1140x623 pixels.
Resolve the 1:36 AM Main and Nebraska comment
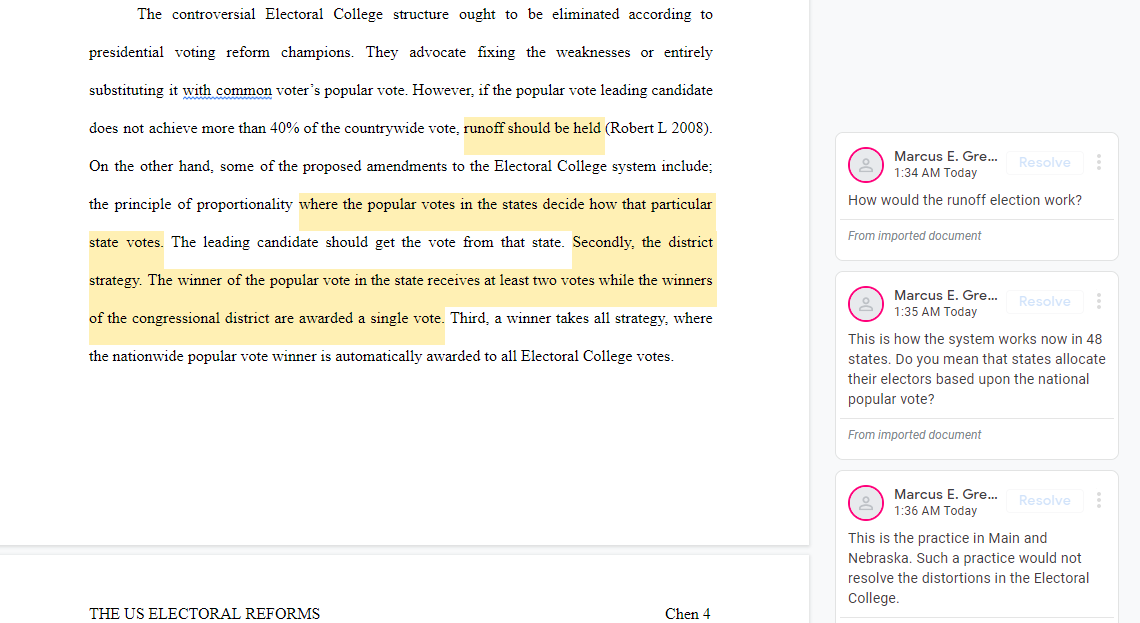tap(1044, 501)
